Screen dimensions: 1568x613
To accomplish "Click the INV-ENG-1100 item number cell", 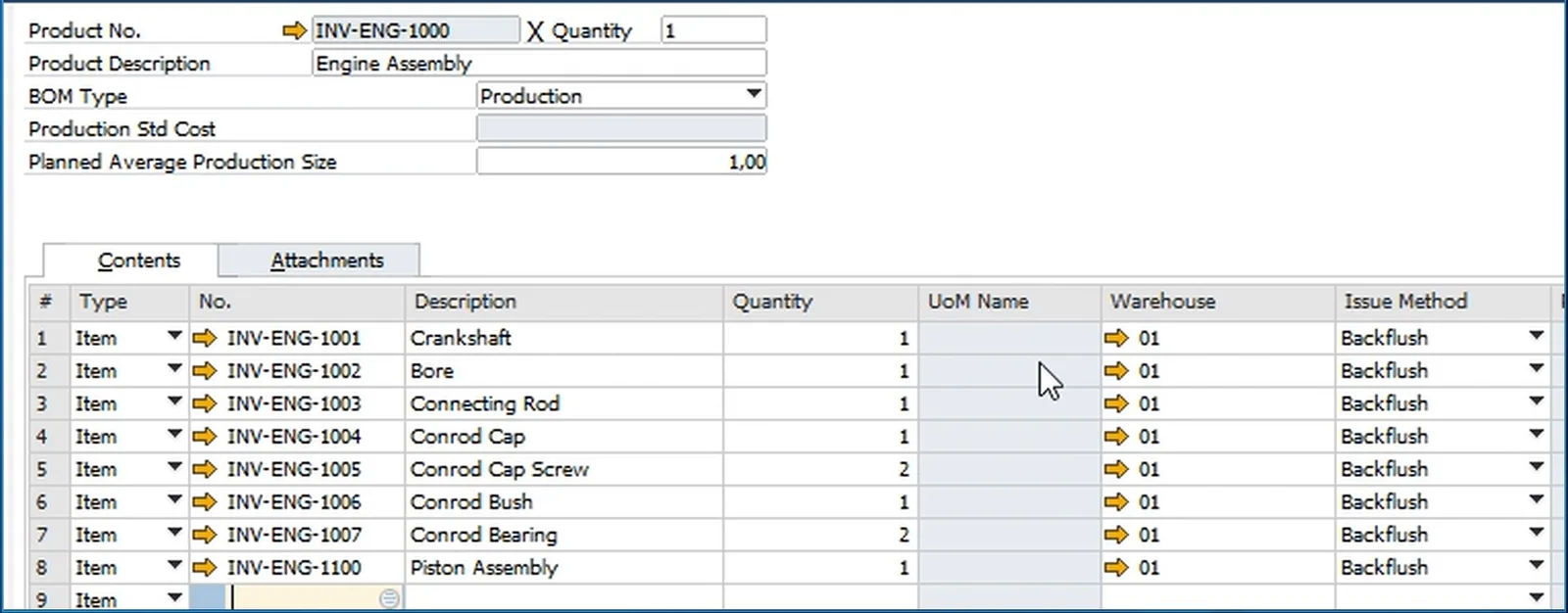I will 296,568.
